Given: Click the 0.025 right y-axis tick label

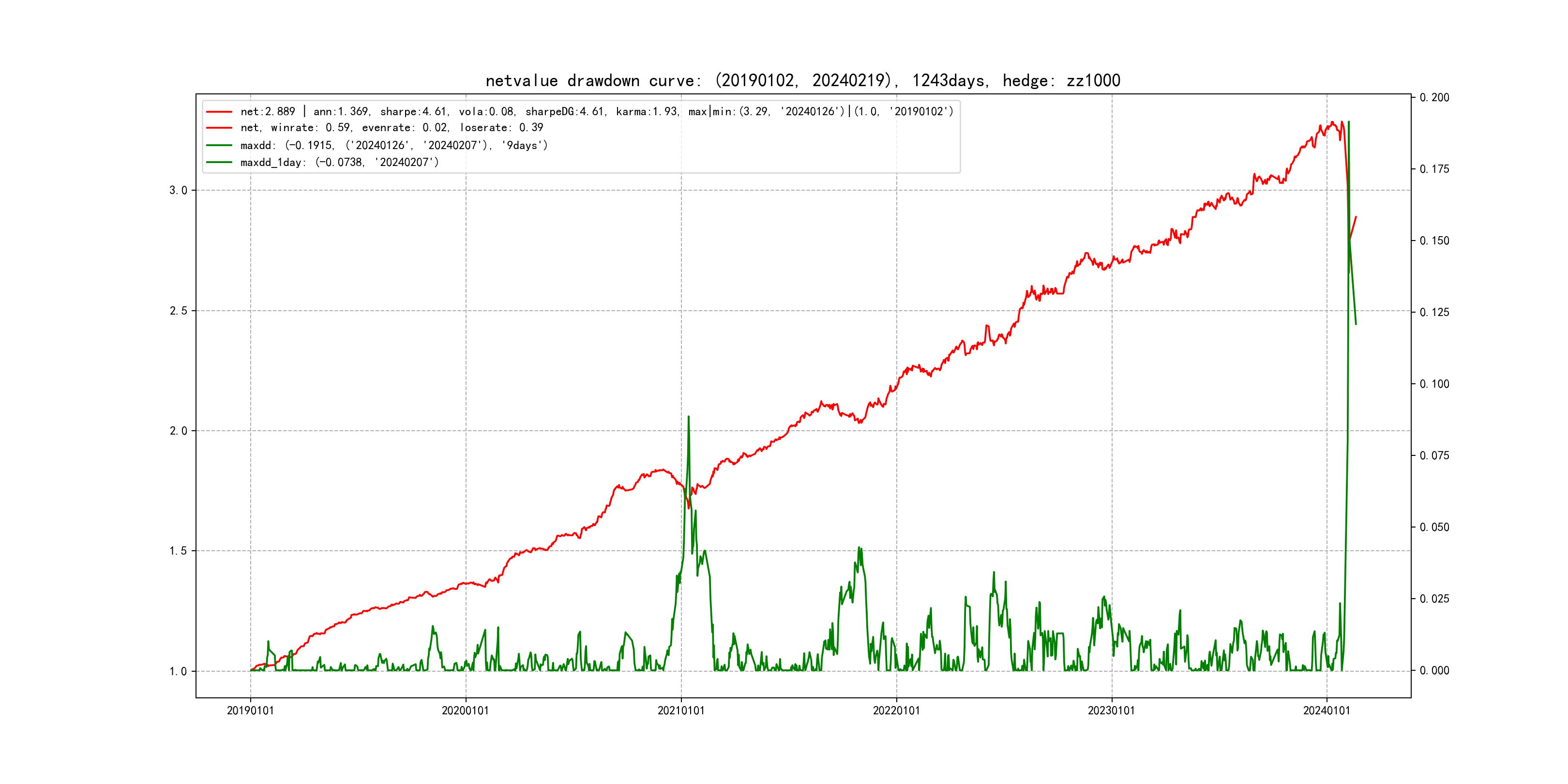Looking at the screenshot, I should pos(1434,599).
